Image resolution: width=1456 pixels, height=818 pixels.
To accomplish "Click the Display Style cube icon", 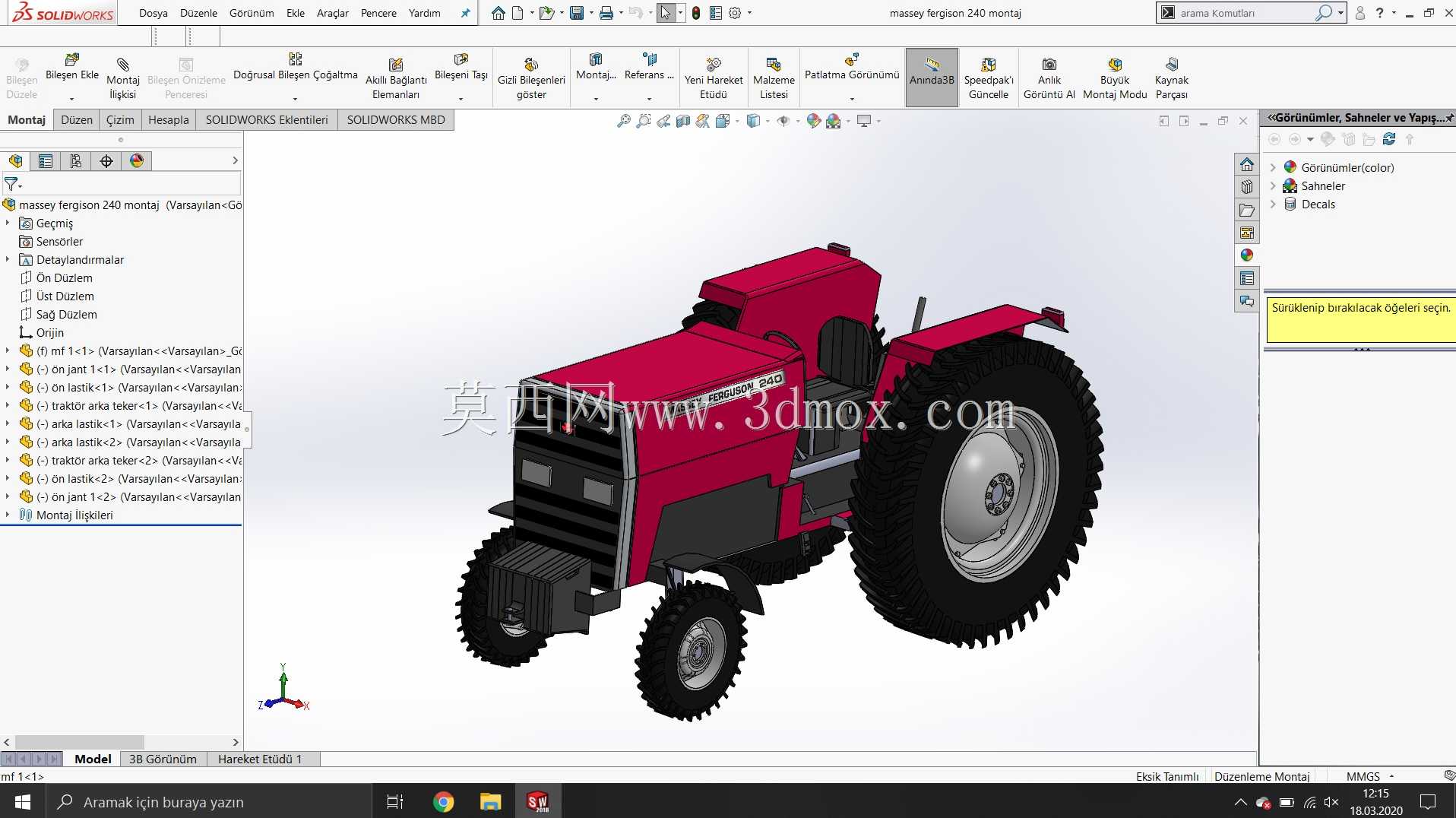I will point(753,121).
